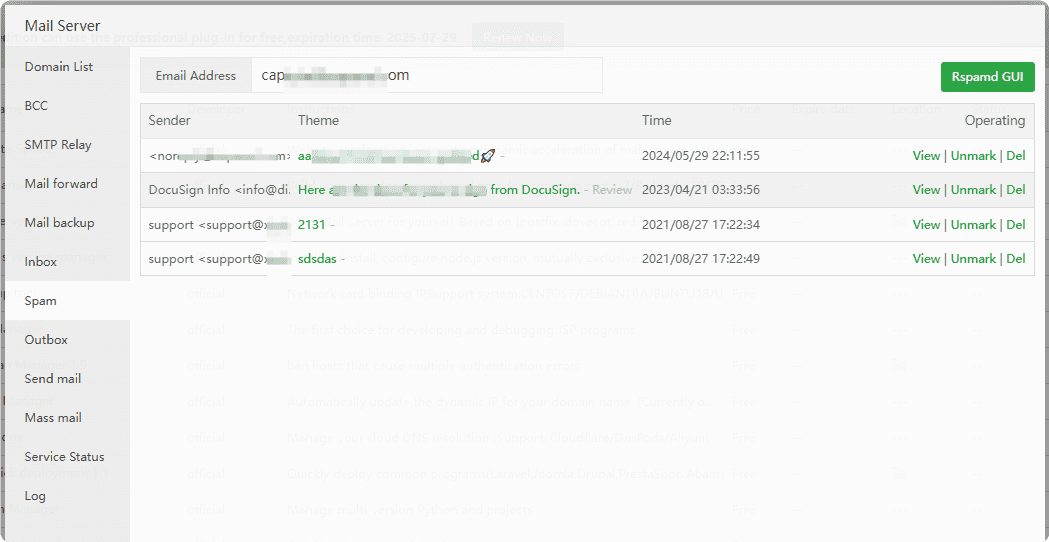Select the time 2023/04/21 03:33:56
The height and width of the screenshot is (542, 1049).
click(700, 190)
